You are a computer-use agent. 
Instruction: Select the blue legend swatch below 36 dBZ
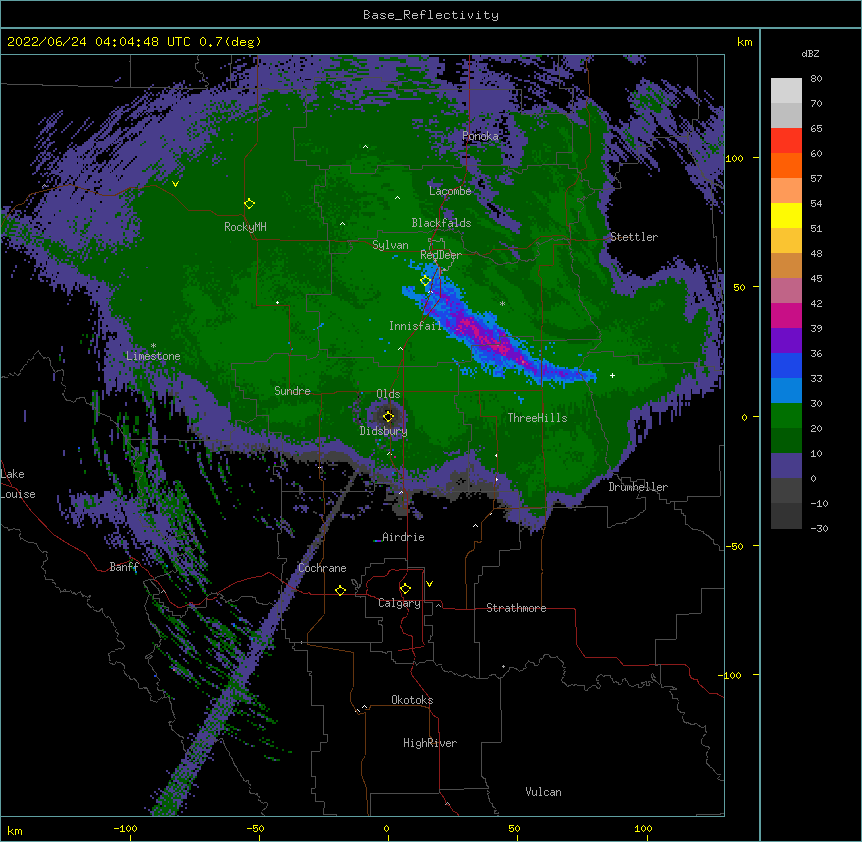click(786, 366)
